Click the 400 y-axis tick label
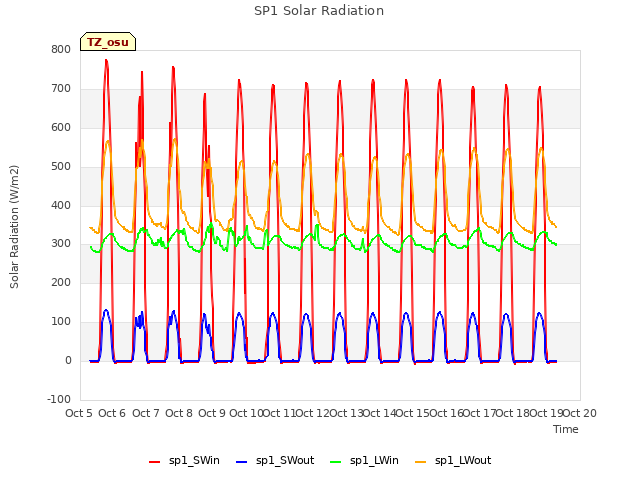640x480 pixels. [61, 205]
